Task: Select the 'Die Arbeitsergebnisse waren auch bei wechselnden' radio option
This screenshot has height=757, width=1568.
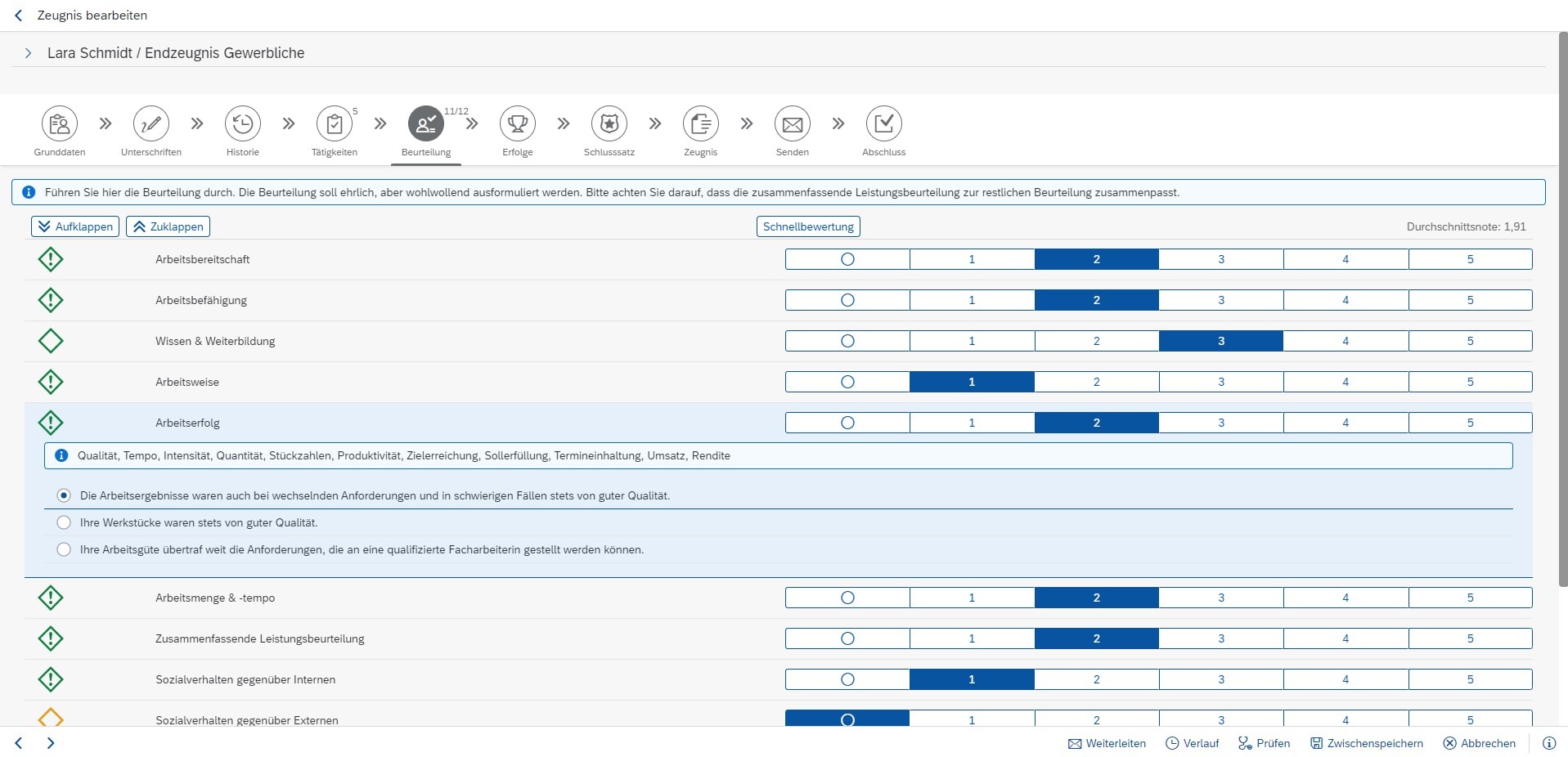Action: (x=64, y=495)
